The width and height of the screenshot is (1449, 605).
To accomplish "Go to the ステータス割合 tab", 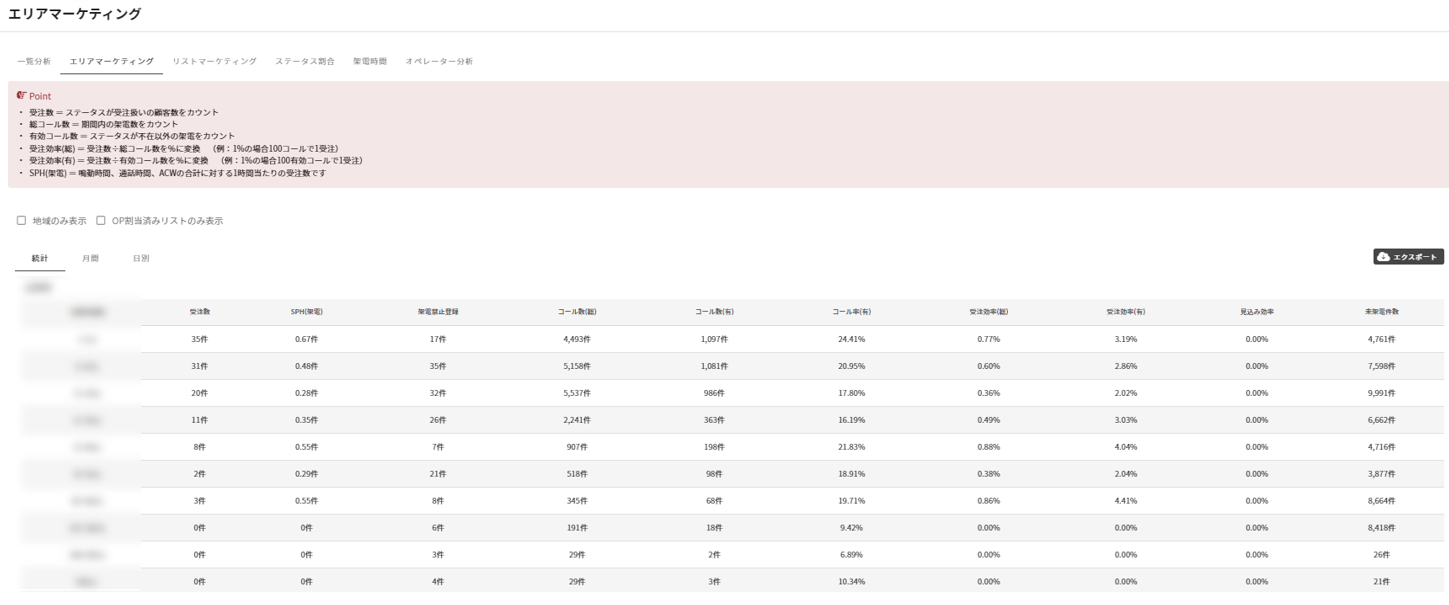I will pos(305,62).
